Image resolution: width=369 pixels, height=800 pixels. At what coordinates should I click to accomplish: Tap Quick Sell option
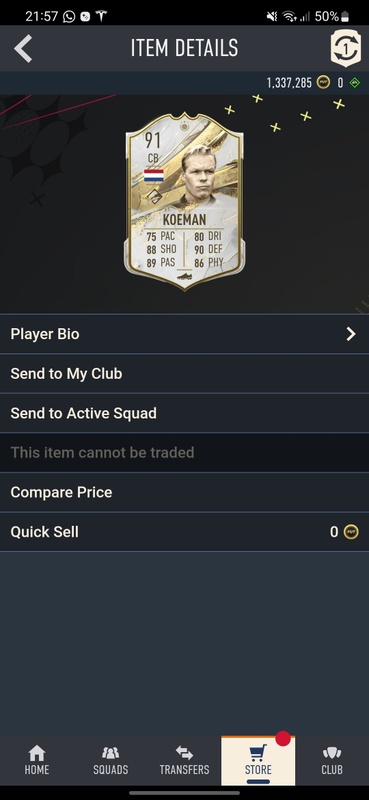(x=184, y=532)
